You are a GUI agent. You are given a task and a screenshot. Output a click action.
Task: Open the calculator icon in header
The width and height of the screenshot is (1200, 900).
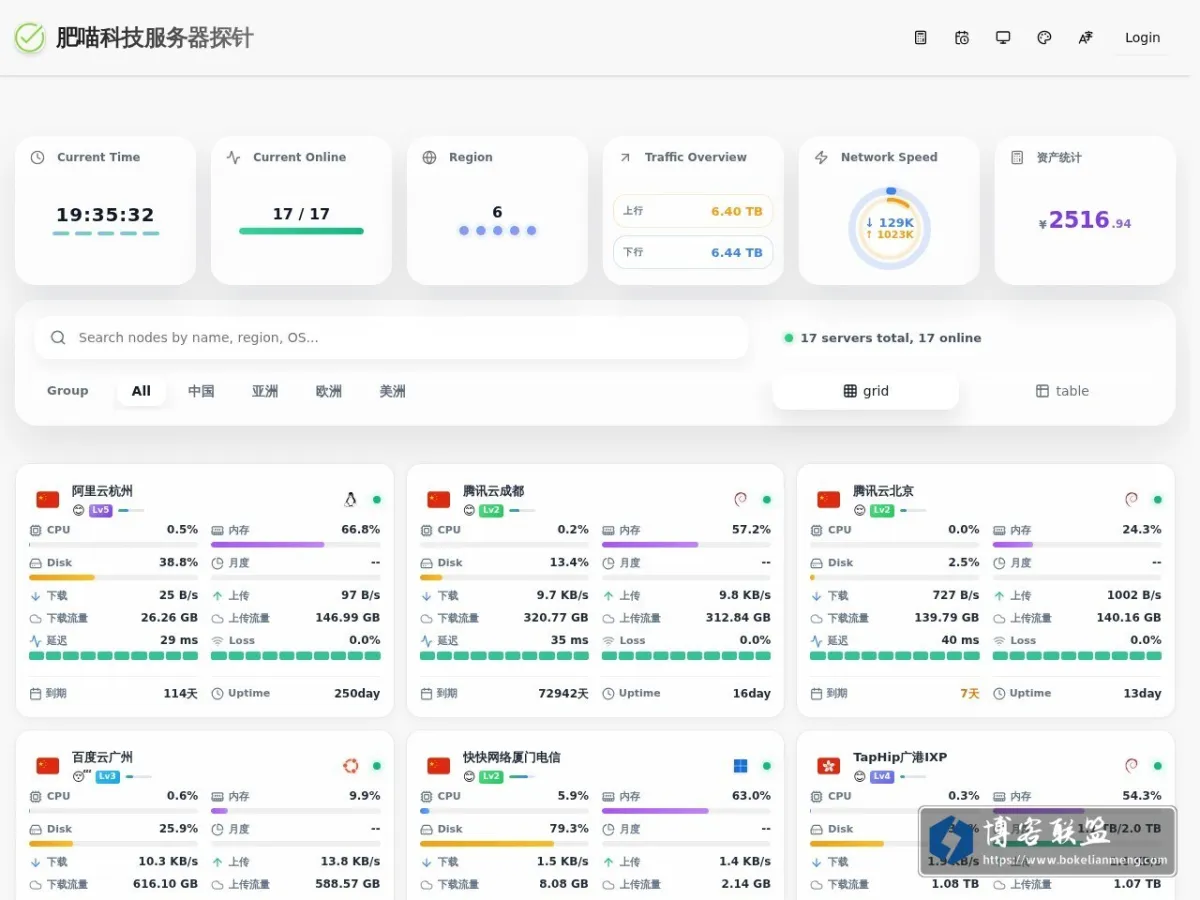[x=921, y=38]
